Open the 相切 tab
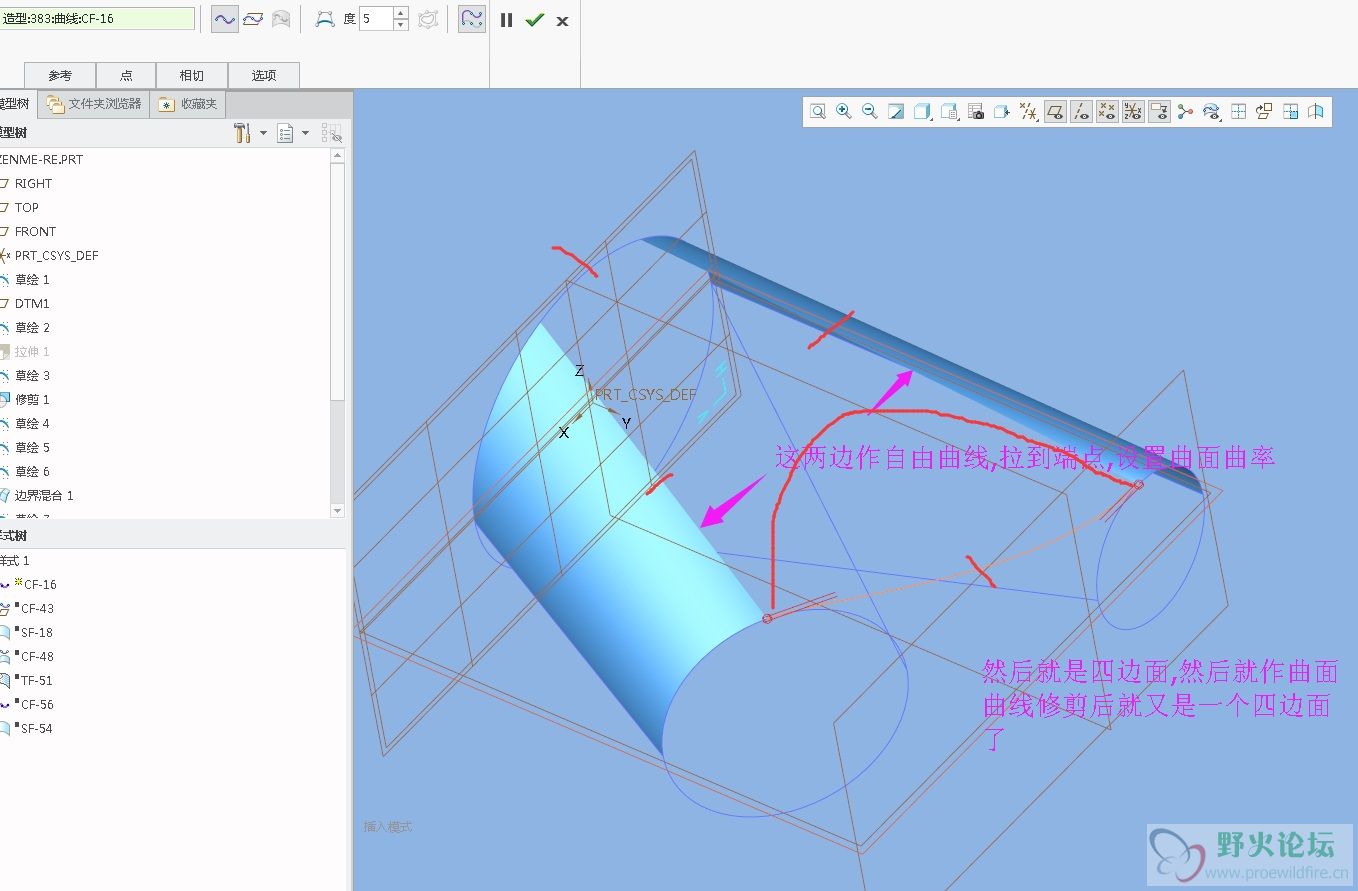 coord(191,75)
